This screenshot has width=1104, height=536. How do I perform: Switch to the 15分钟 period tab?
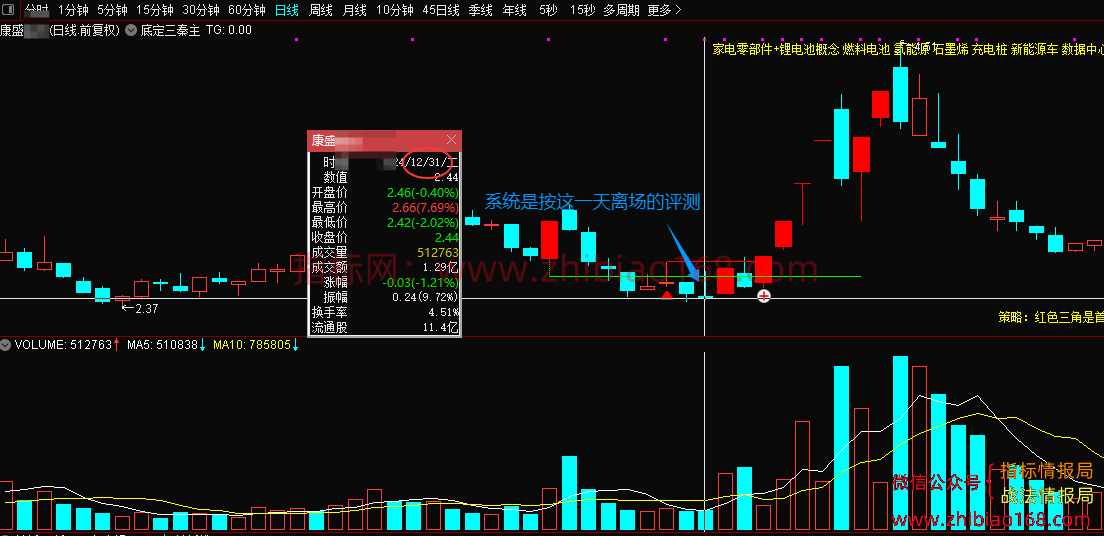coord(154,10)
